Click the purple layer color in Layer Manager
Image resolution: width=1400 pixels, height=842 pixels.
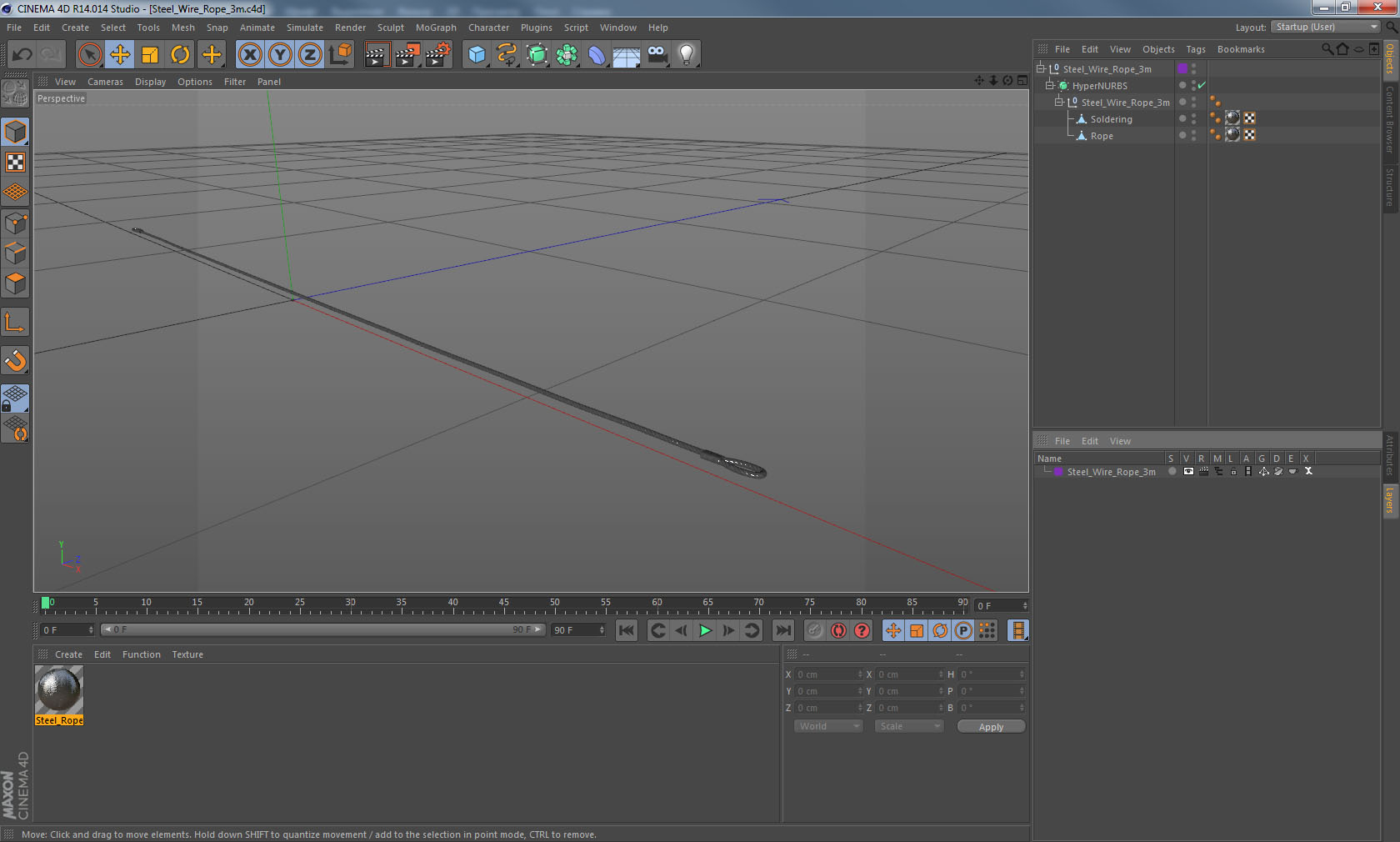[x=1058, y=472]
